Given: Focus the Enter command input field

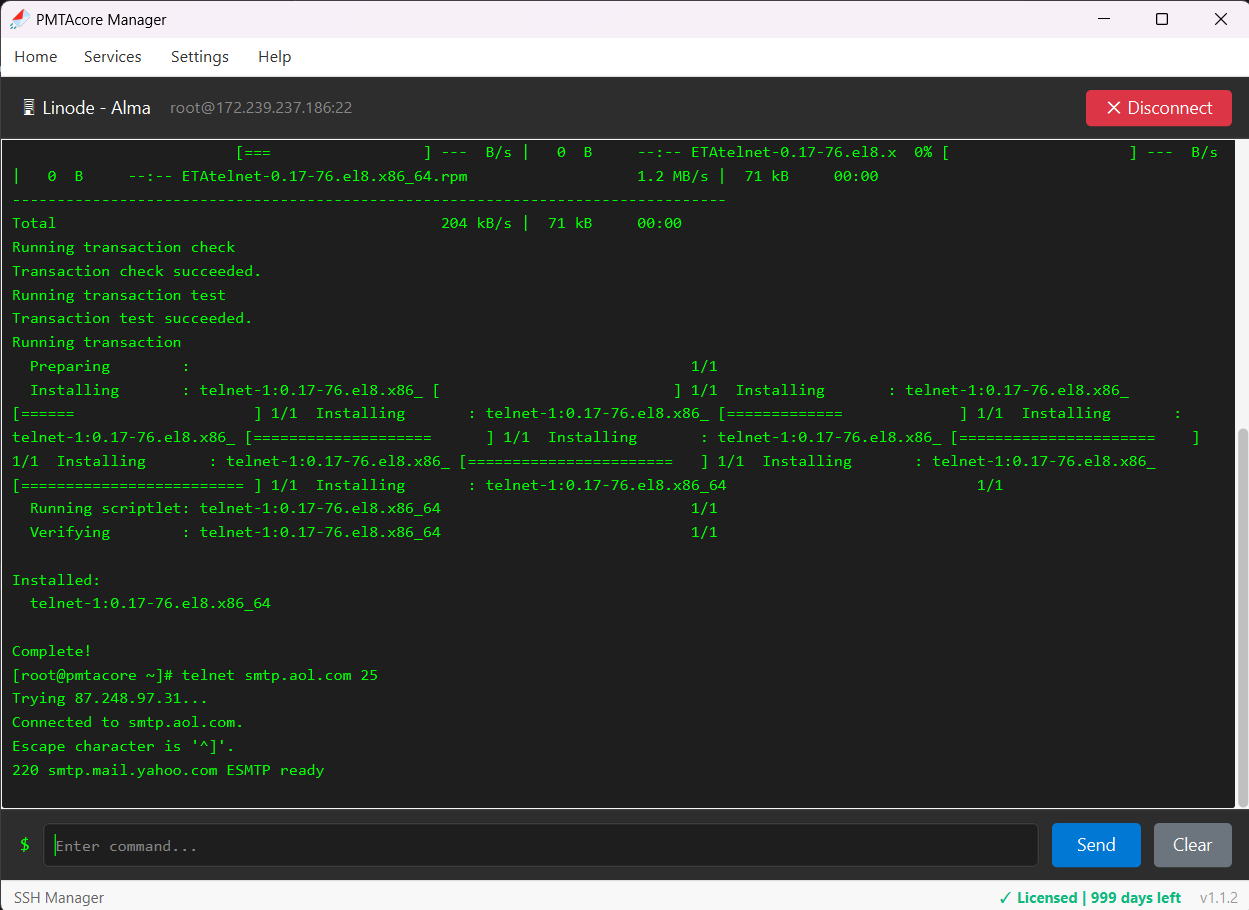Looking at the screenshot, I should (x=540, y=845).
